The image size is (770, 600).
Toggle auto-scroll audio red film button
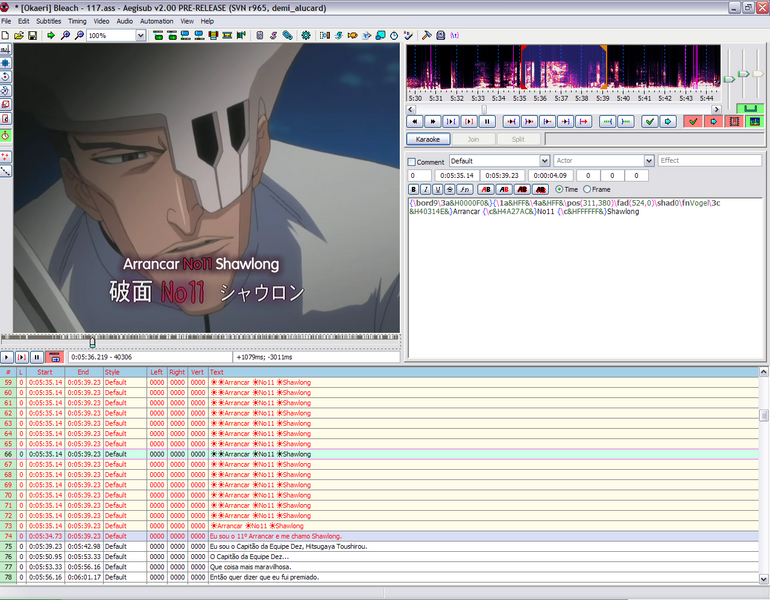pyautogui.click(x=734, y=121)
